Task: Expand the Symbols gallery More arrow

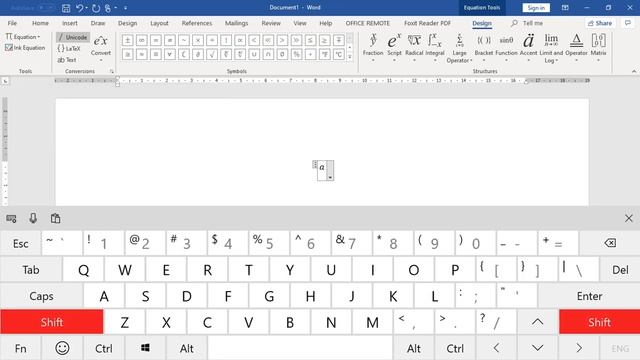Action: 350,57
